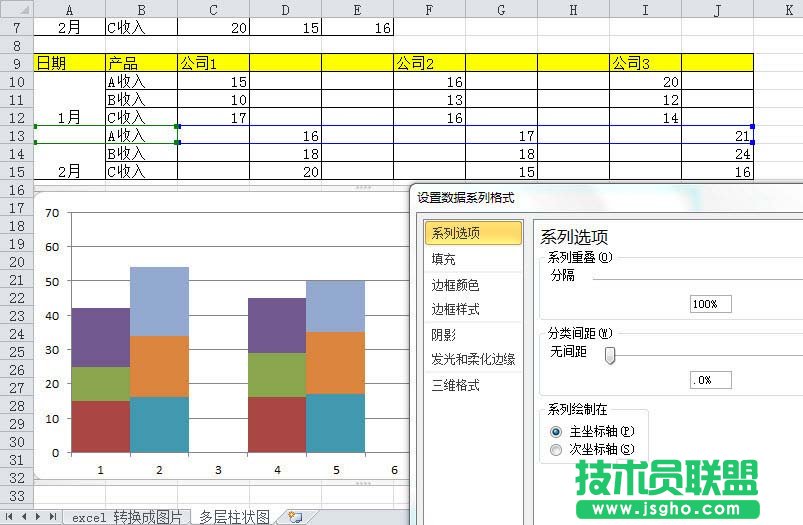This screenshot has width=803, height=525.
Task: Click teal bottom segment of column 5
Action: coord(335,423)
